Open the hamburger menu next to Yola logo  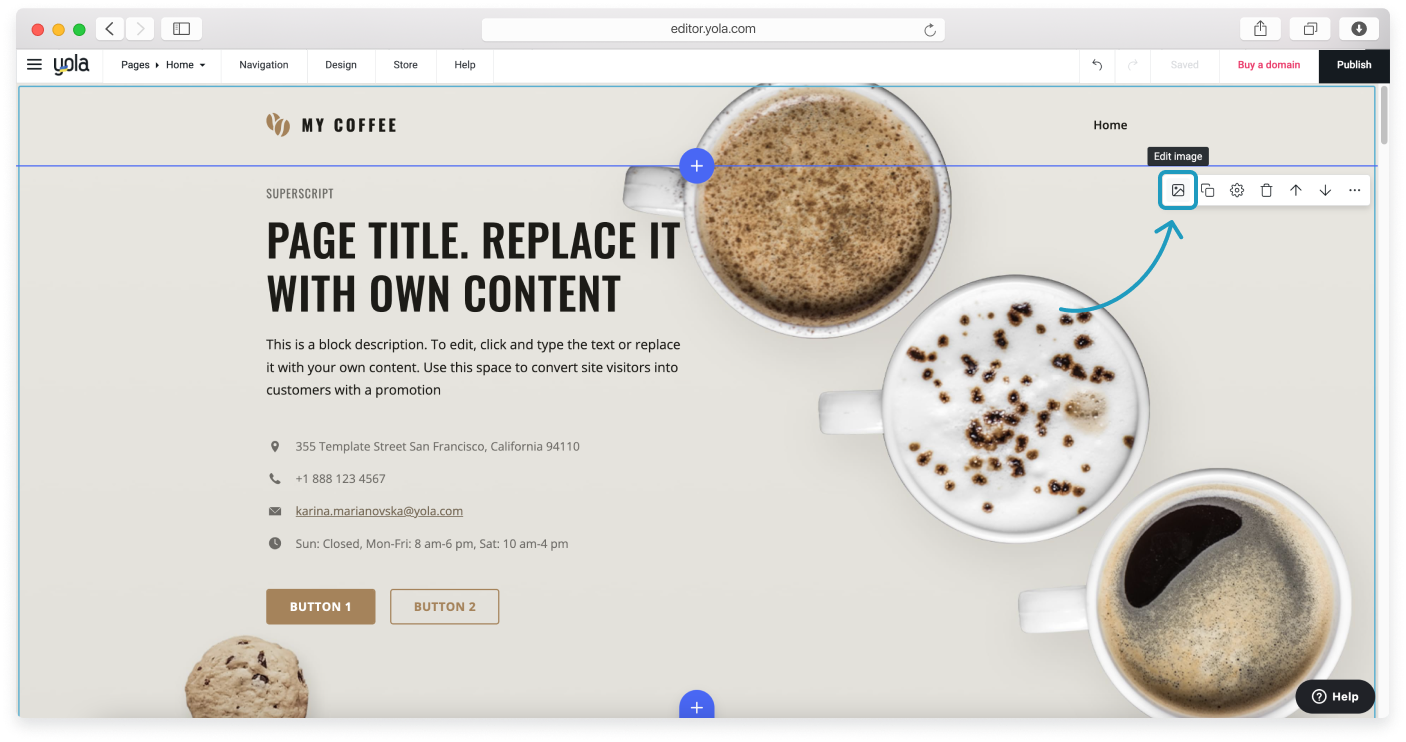coord(34,65)
